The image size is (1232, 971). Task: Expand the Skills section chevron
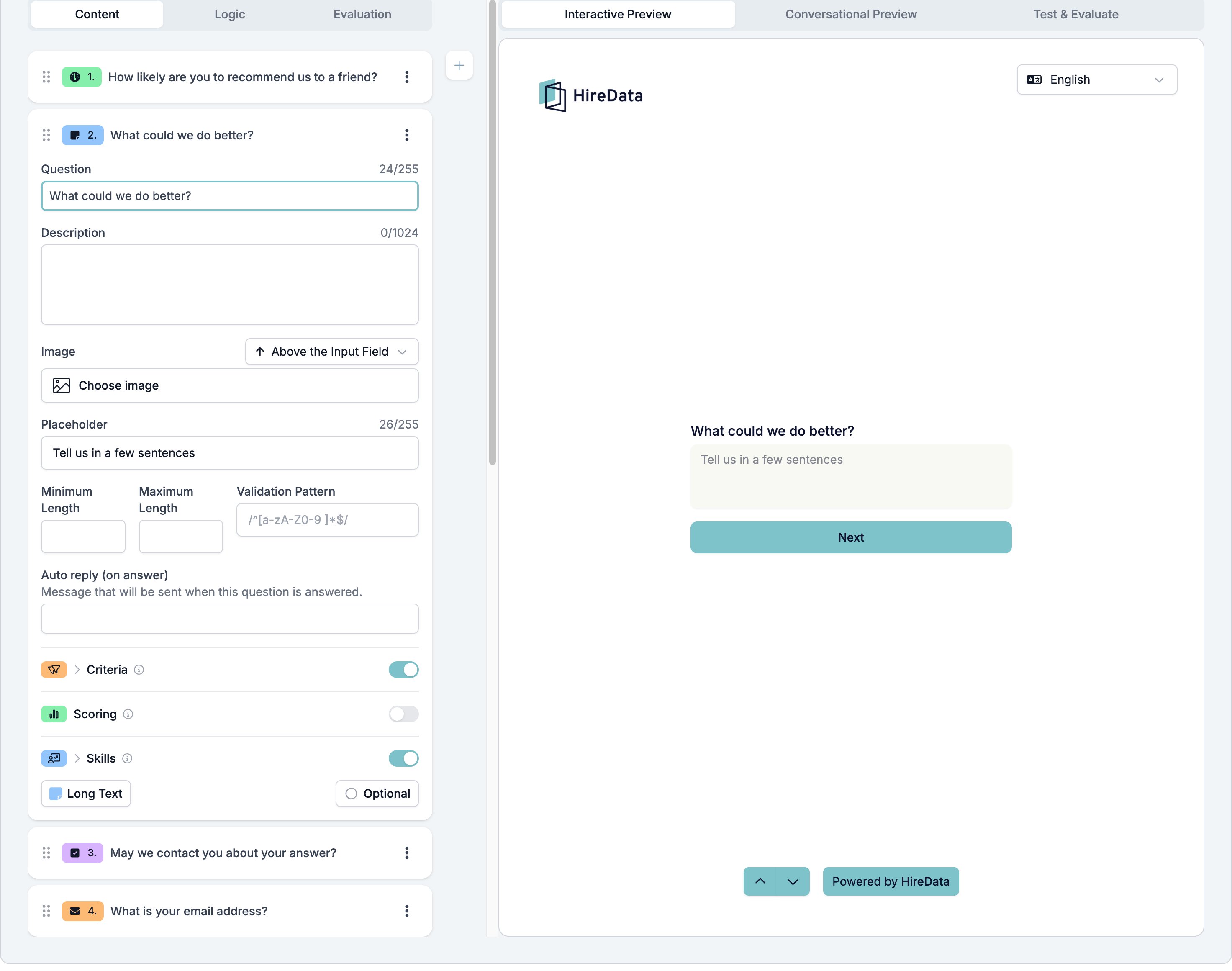[77, 758]
